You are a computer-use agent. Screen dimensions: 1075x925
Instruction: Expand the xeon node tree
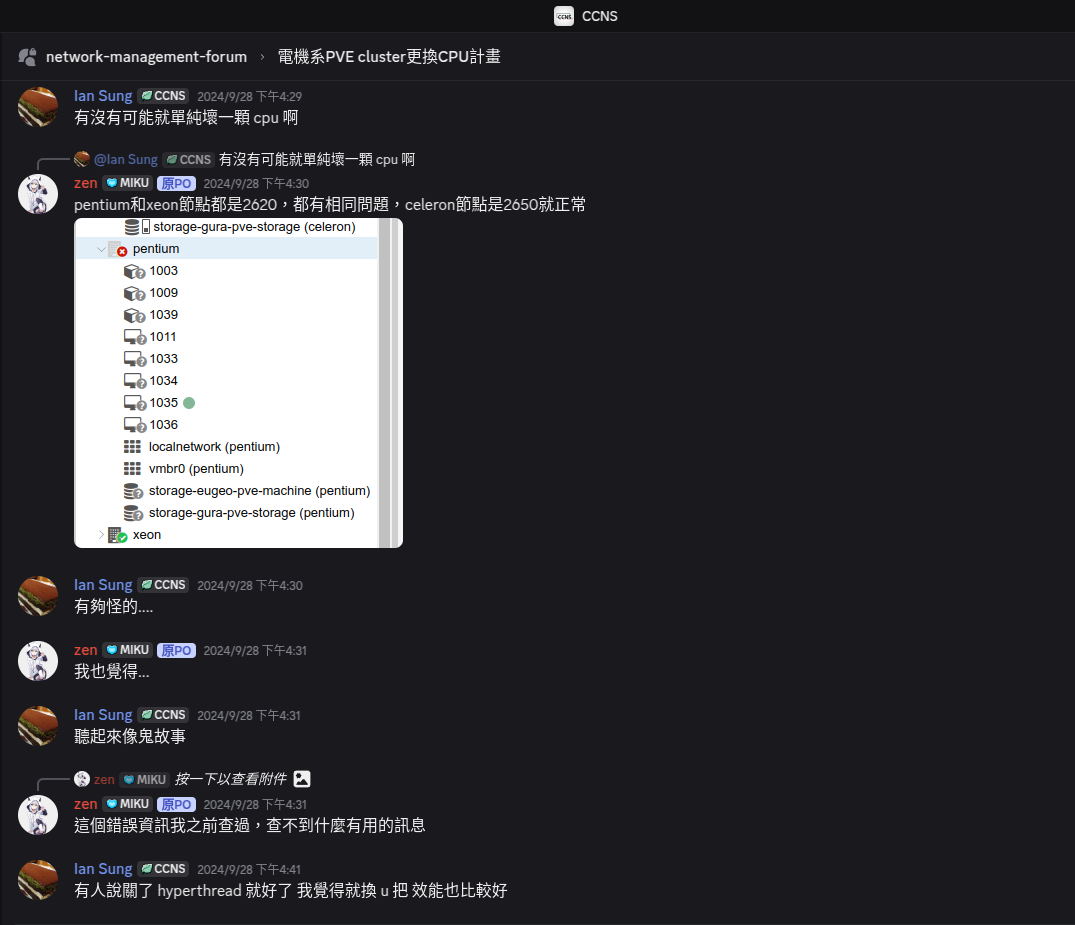(x=101, y=535)
